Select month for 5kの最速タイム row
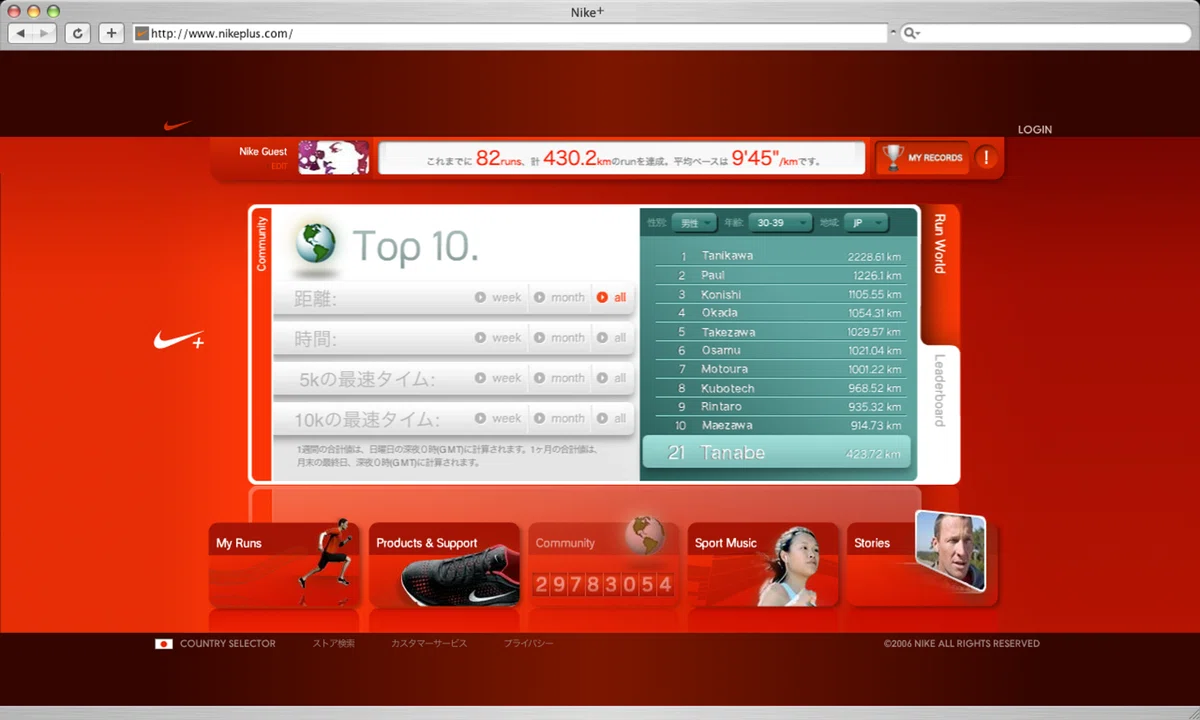 [x=559, y=378]
